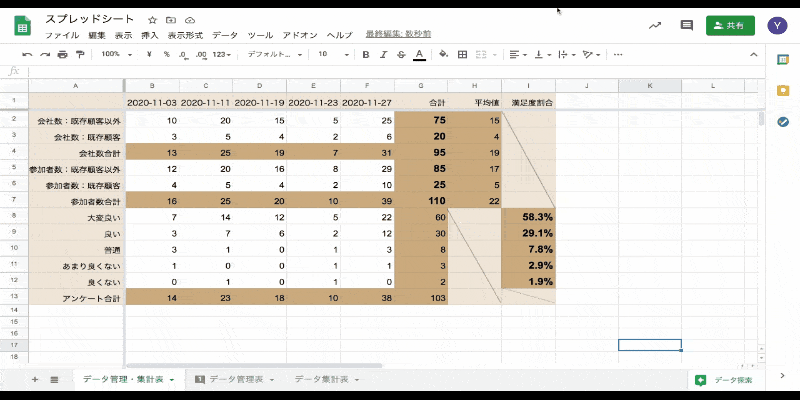Toggle bold formatting
This screenshot has width=800, height=400.
365,55
